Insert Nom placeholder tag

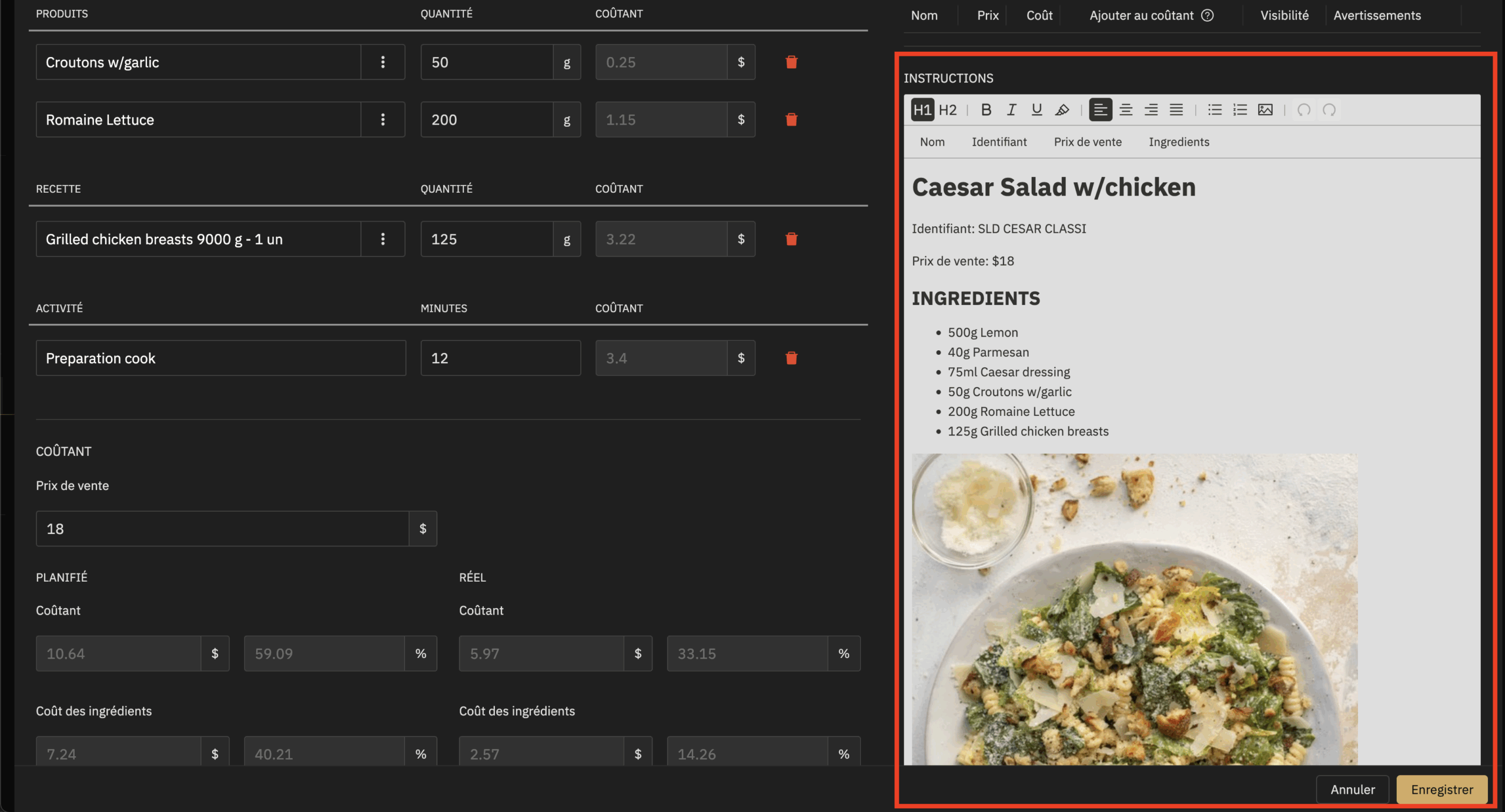(x=932, y=142)
